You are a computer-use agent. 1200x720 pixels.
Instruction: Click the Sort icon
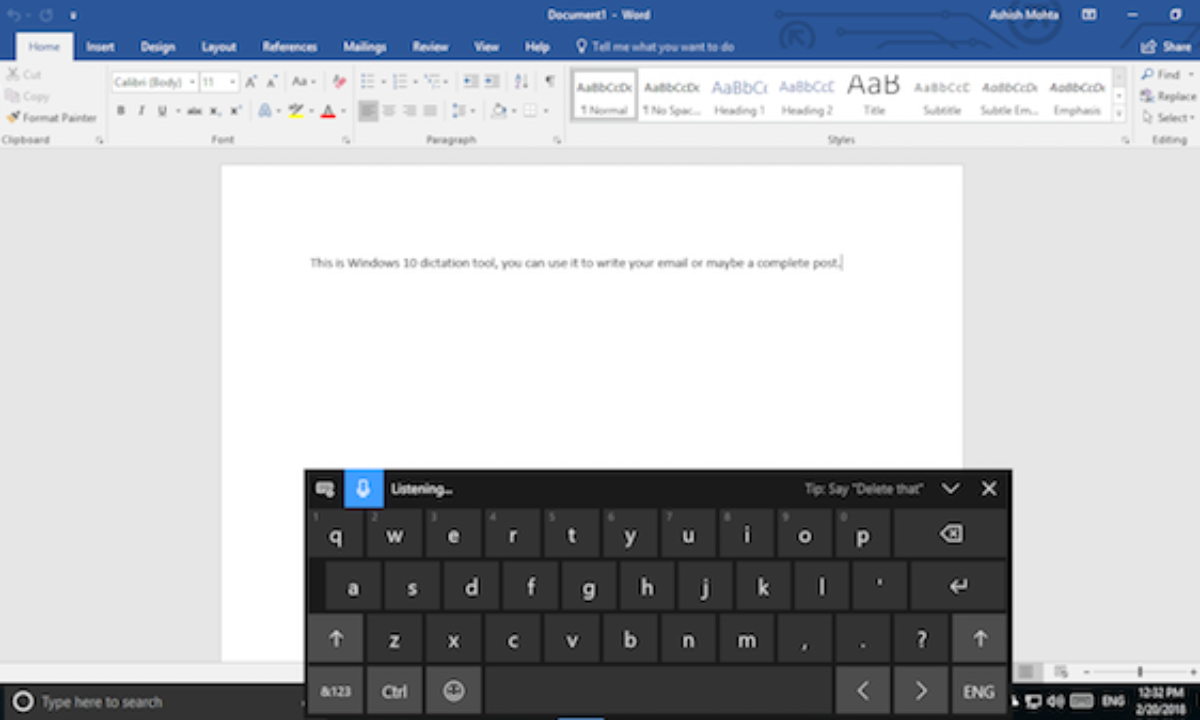click(x=521, y=82)
